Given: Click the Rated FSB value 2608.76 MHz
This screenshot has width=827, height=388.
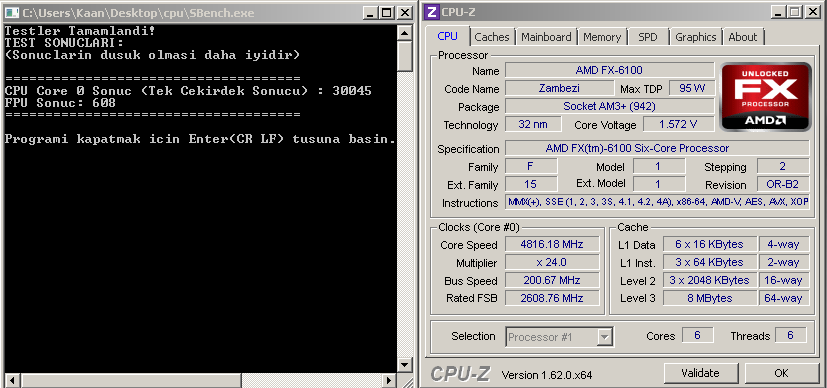Looking at the screenshot, I should point(552,298).
